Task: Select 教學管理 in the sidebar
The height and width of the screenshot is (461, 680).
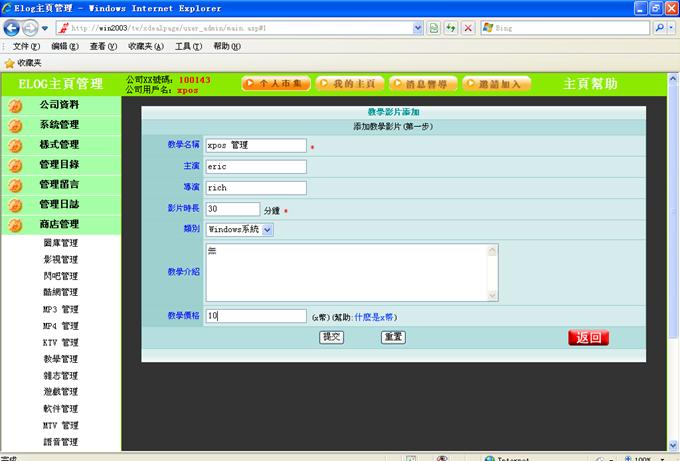Action: (60, 359)
